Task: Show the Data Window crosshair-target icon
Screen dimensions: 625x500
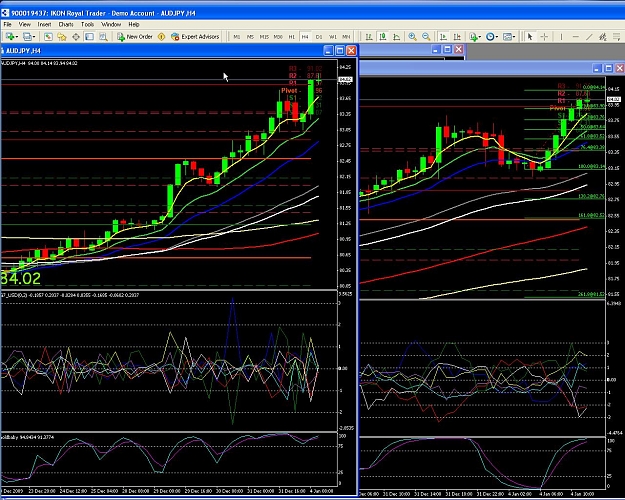Action: click(76, 37)
